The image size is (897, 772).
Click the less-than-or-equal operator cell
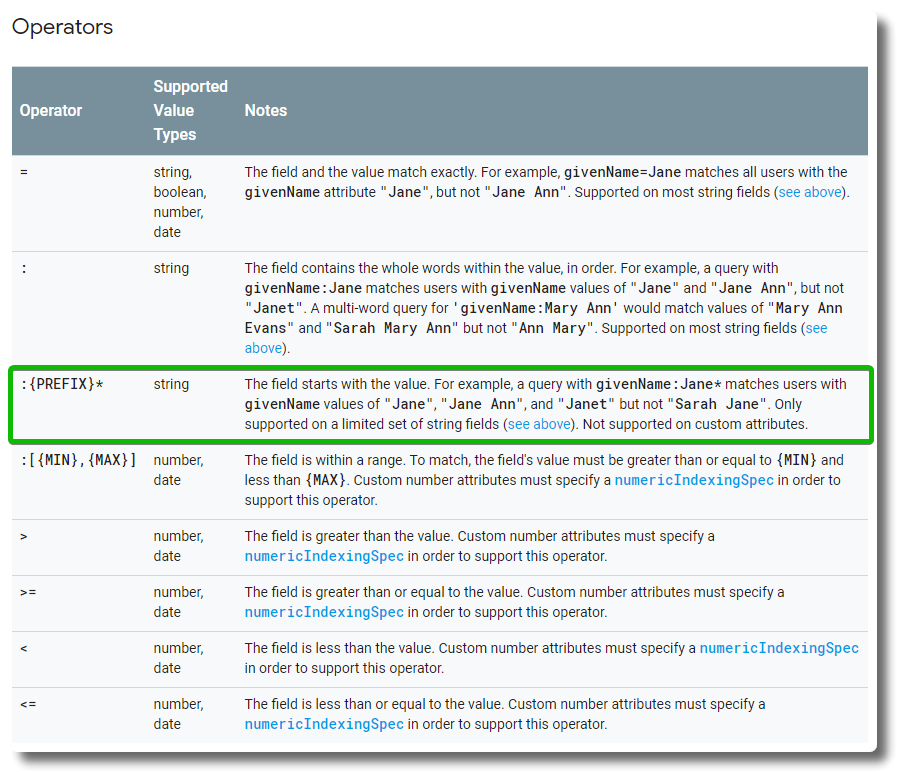28,703
